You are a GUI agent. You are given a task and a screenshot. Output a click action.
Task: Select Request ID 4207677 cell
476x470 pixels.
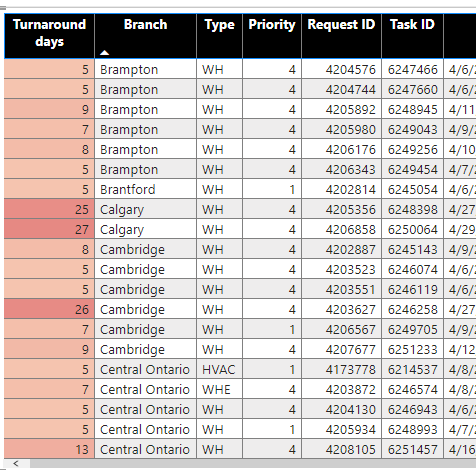point(341,349)
